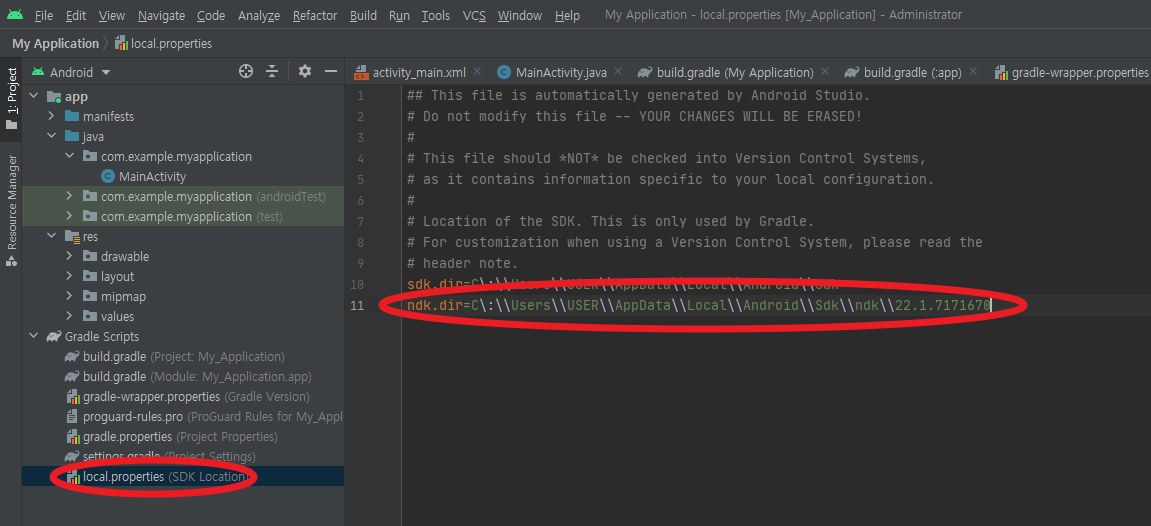This screenshot has height=526, width=1151.
Task: Open the Tools menu
Action: (x=436, y=15)
